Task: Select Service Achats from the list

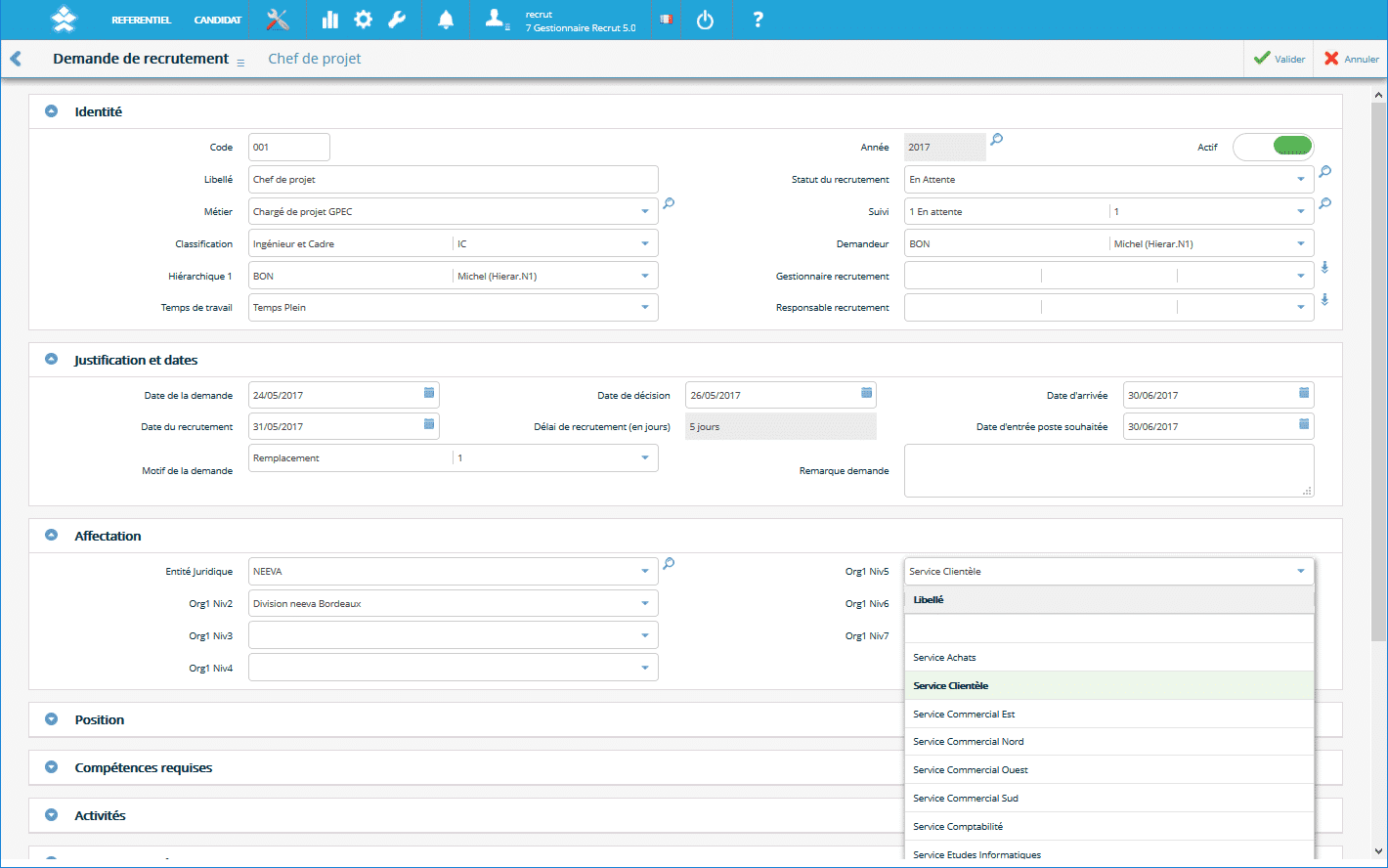Action: [1109, 657]
